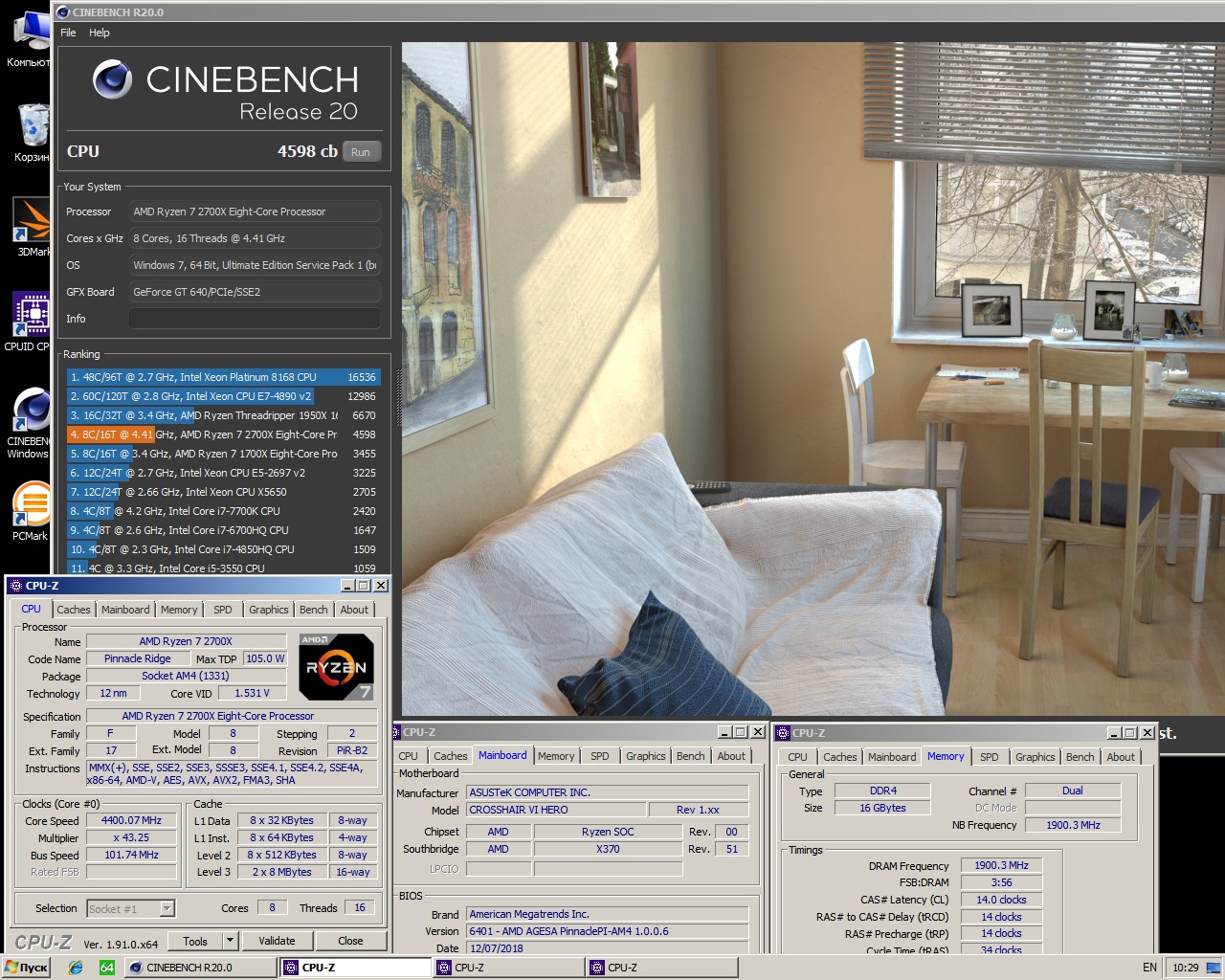Click the Close button in CPU-Z
This screenshot has width=1225, height=980.
click(x=350, y=941)
